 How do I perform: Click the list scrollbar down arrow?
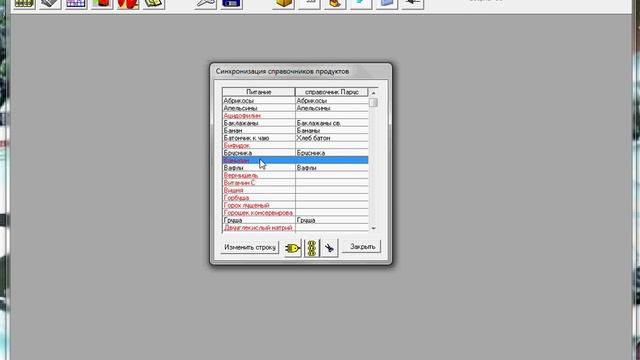point(373,228)
